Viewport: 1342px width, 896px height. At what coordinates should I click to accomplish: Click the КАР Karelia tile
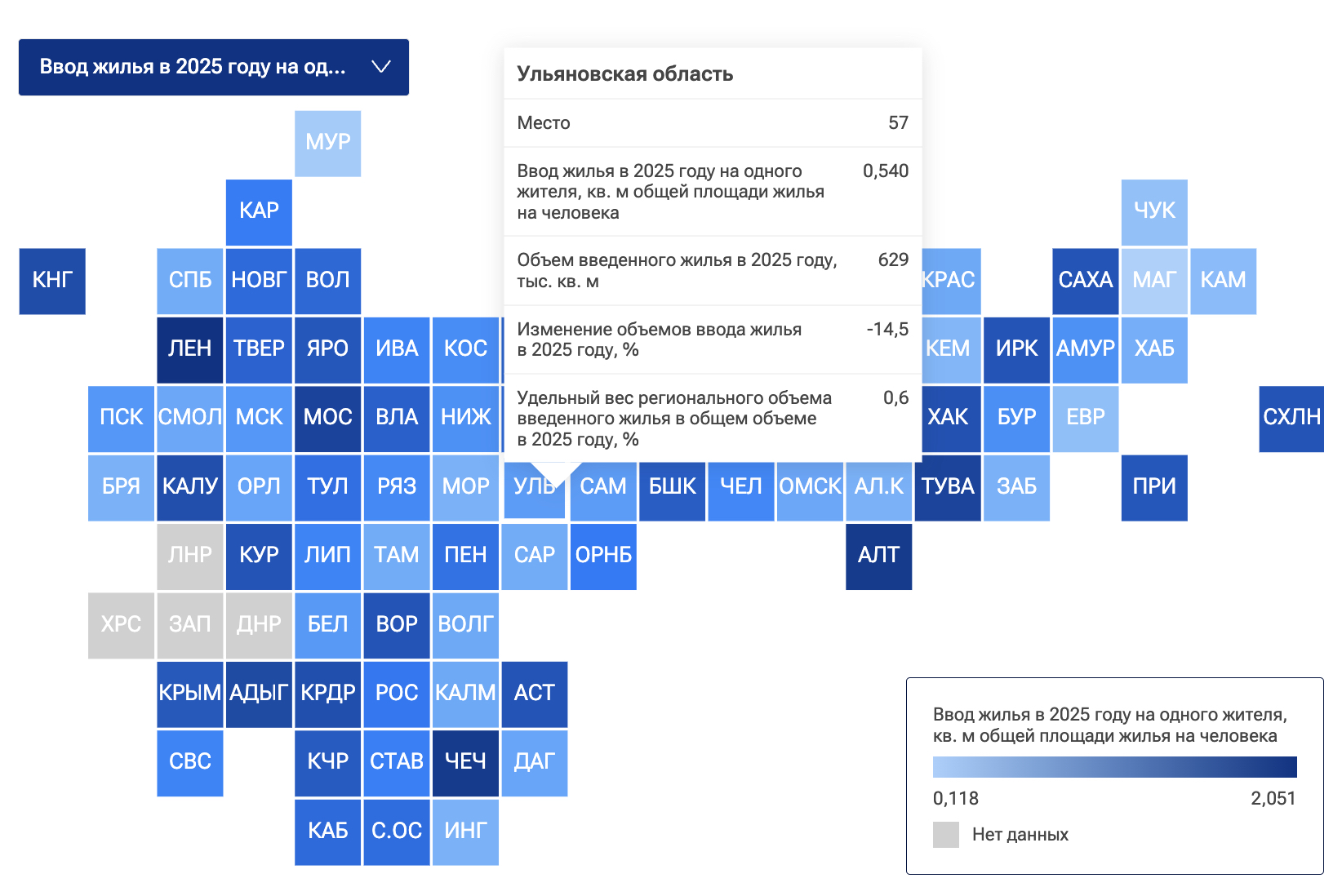pyautogui.click(x=259, y=211)
